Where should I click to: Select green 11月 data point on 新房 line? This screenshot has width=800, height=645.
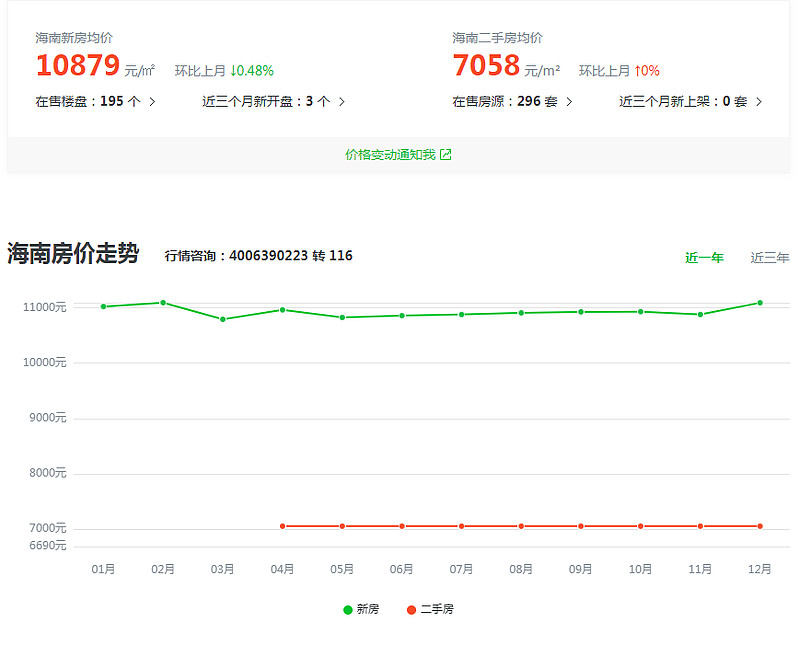701,314
